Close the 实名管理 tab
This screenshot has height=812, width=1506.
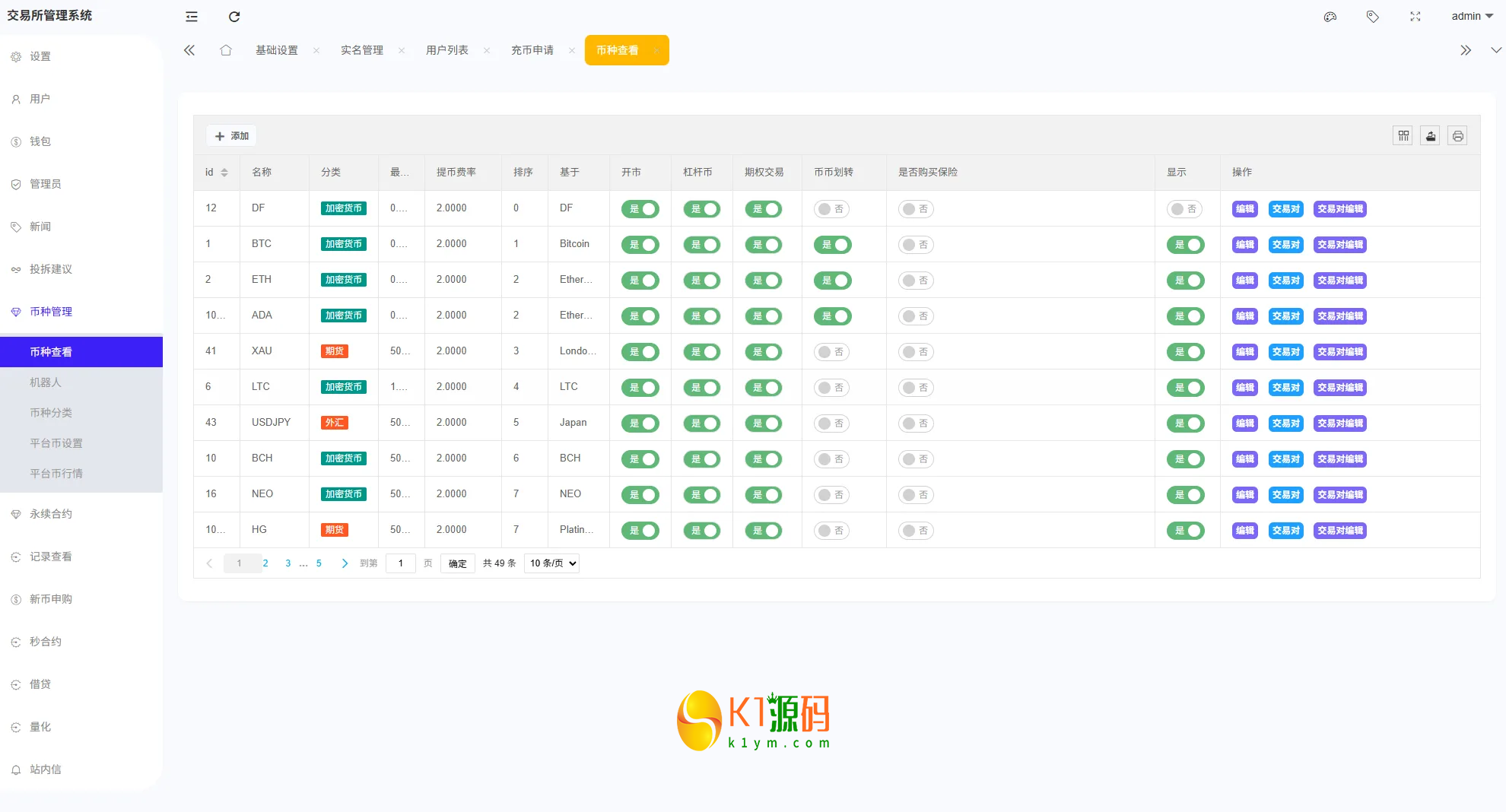tap(402, 51)
